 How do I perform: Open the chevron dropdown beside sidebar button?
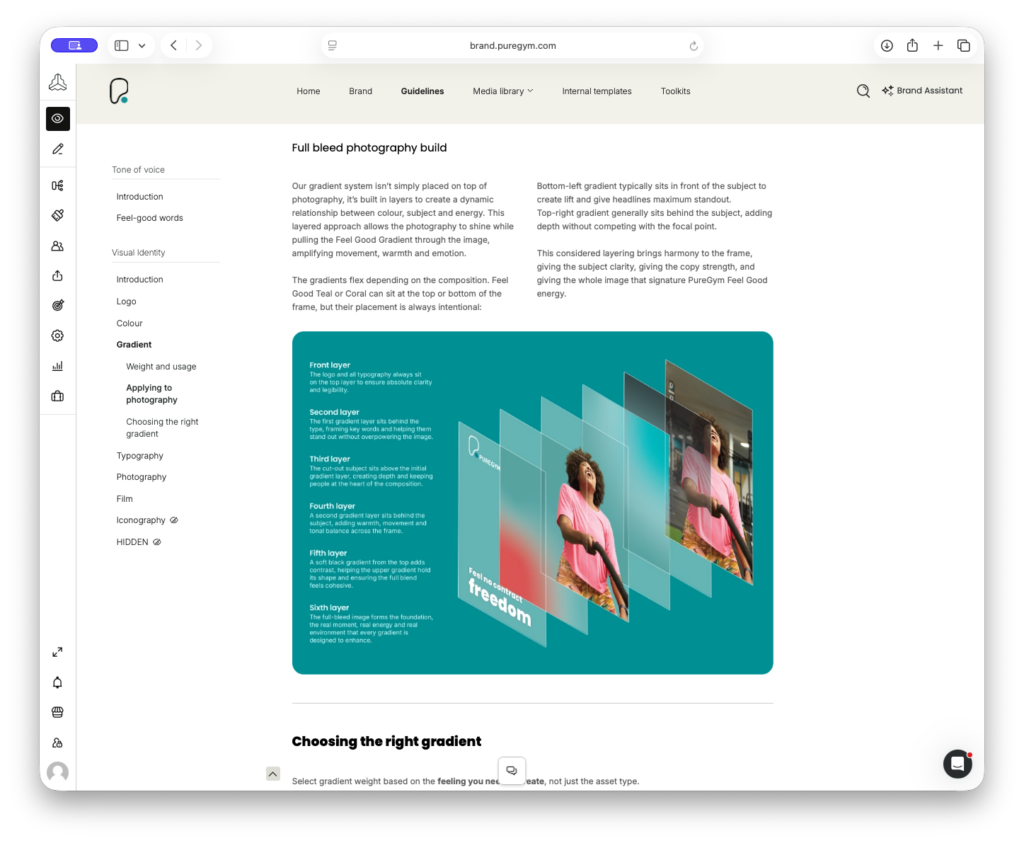pyautogui.click(x=142, y=45)
